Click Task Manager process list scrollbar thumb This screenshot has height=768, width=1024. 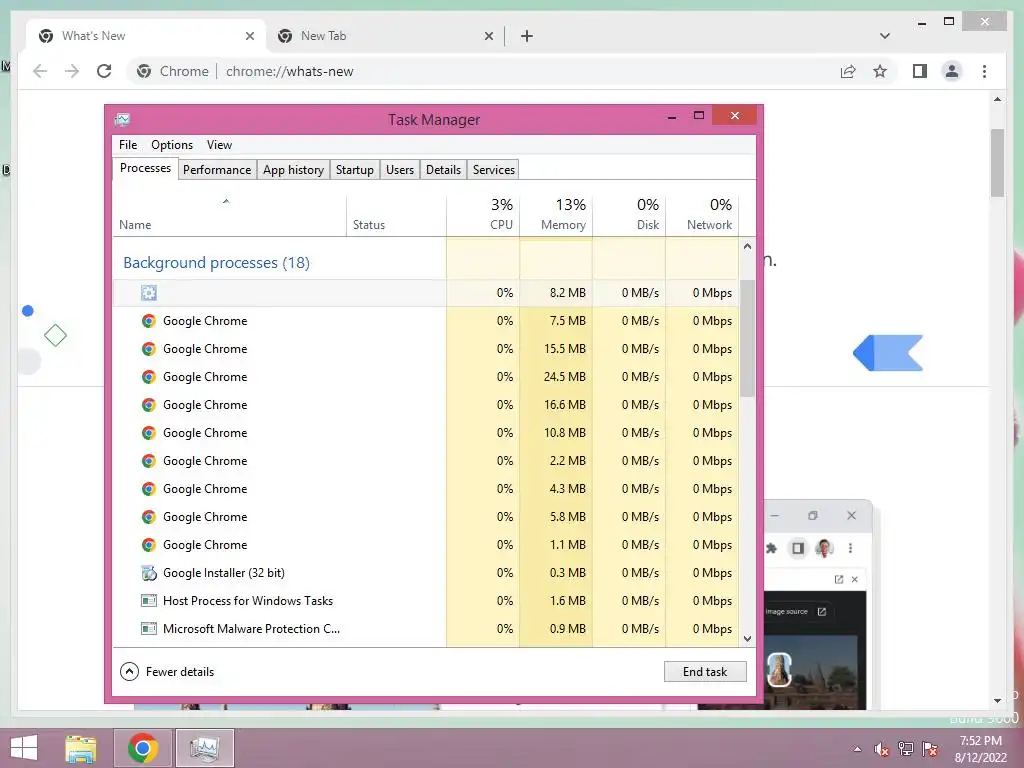tap(748, 338)
